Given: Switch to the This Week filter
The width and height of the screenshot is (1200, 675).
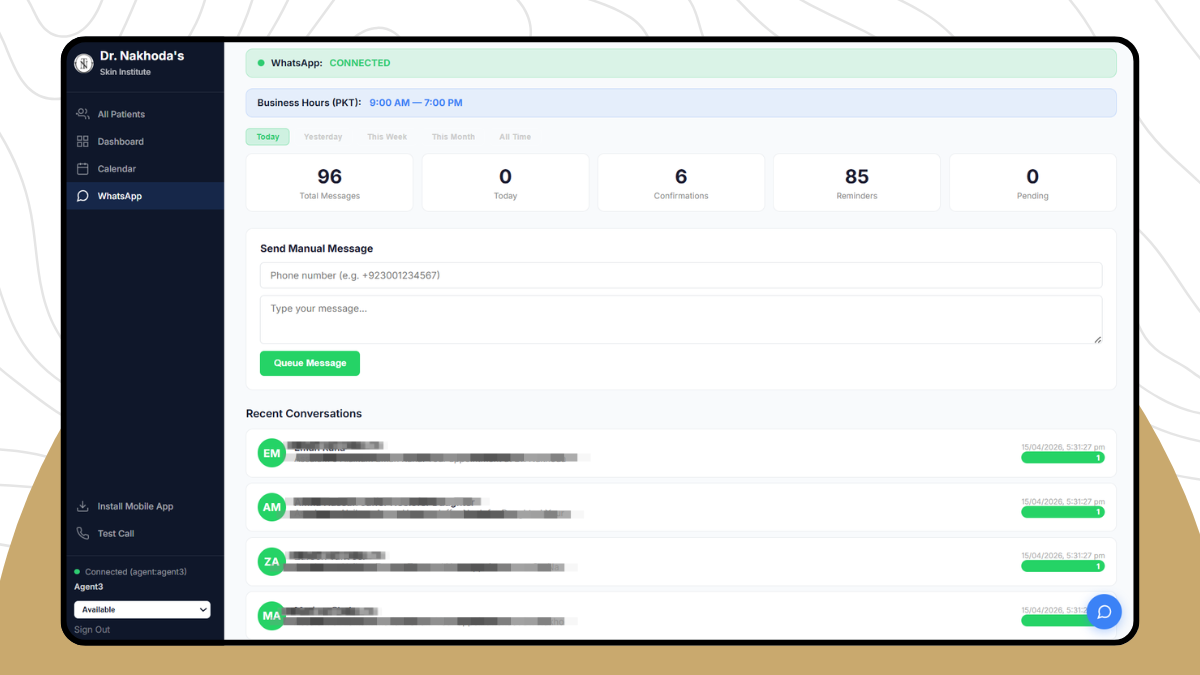Looking at the screenshot, I should point(387,137).
